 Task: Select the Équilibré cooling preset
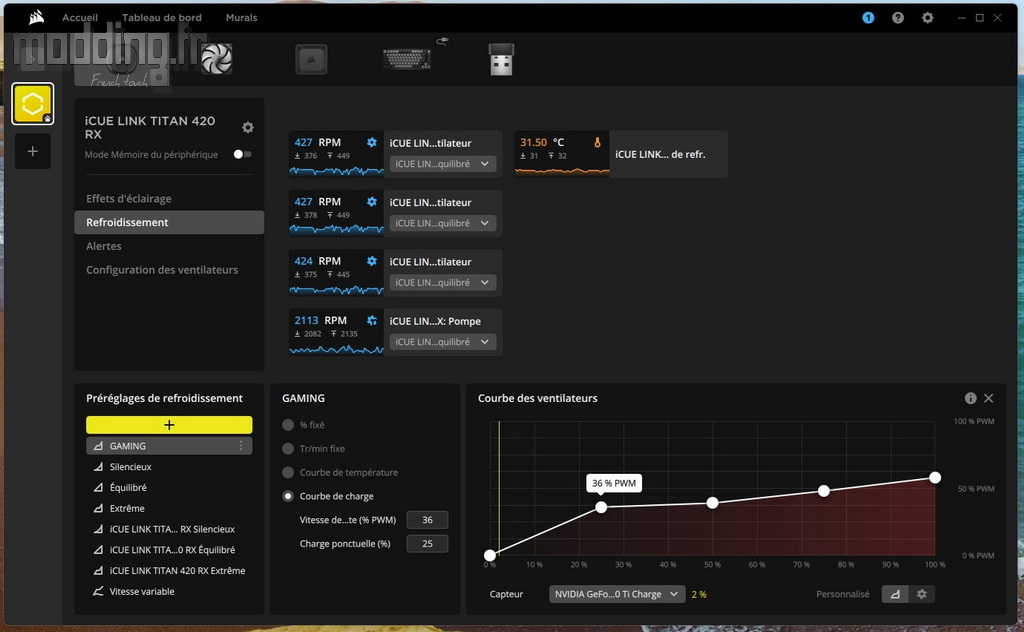pyautogui.click(x=169, y=488)
